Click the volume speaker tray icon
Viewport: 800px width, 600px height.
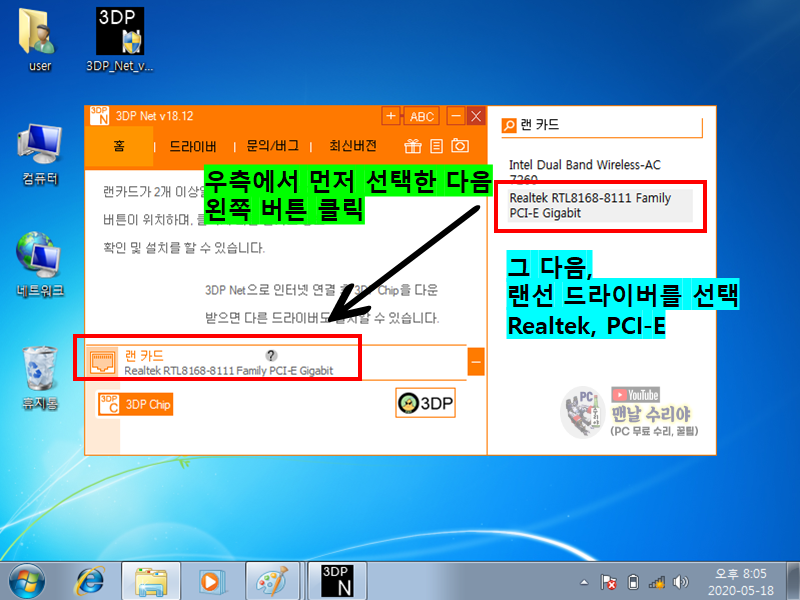pos(680,582)
